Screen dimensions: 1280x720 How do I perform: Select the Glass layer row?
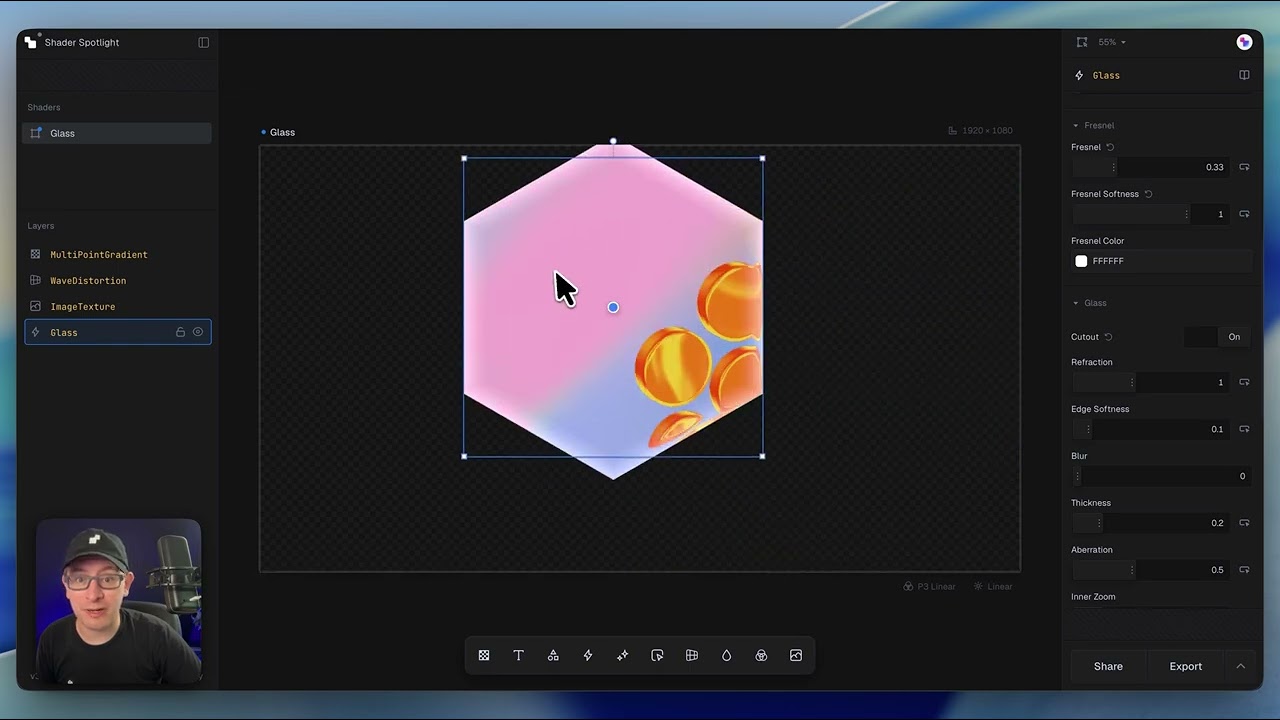(x=117, y=332)
